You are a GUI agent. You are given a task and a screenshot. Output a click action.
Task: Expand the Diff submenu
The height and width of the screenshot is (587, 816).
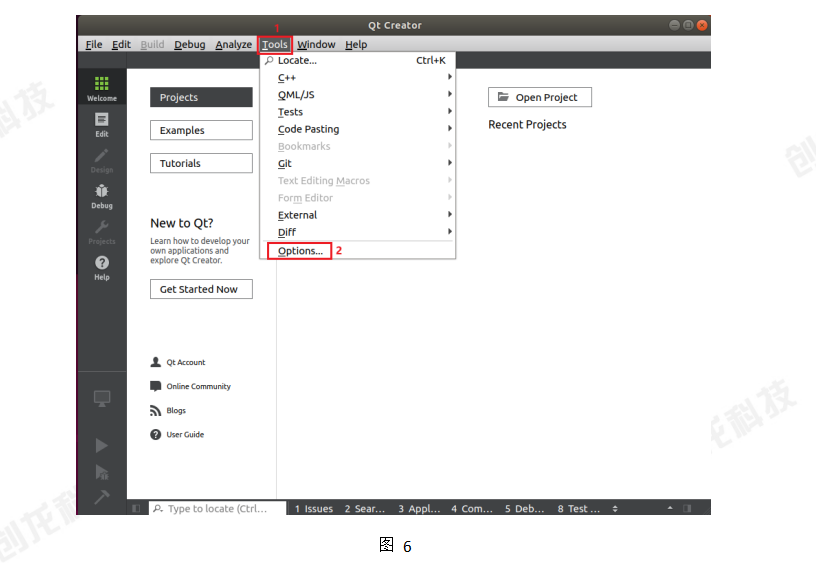coord(358,232)
